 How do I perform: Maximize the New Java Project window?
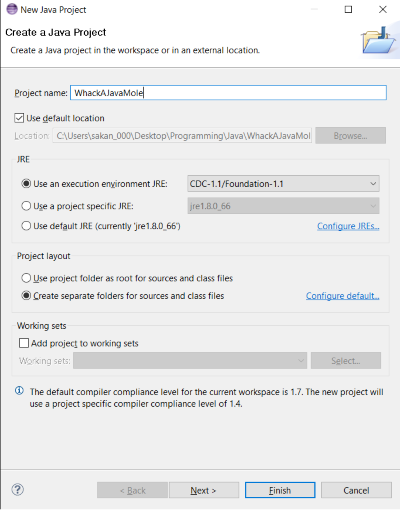[348, 9]
